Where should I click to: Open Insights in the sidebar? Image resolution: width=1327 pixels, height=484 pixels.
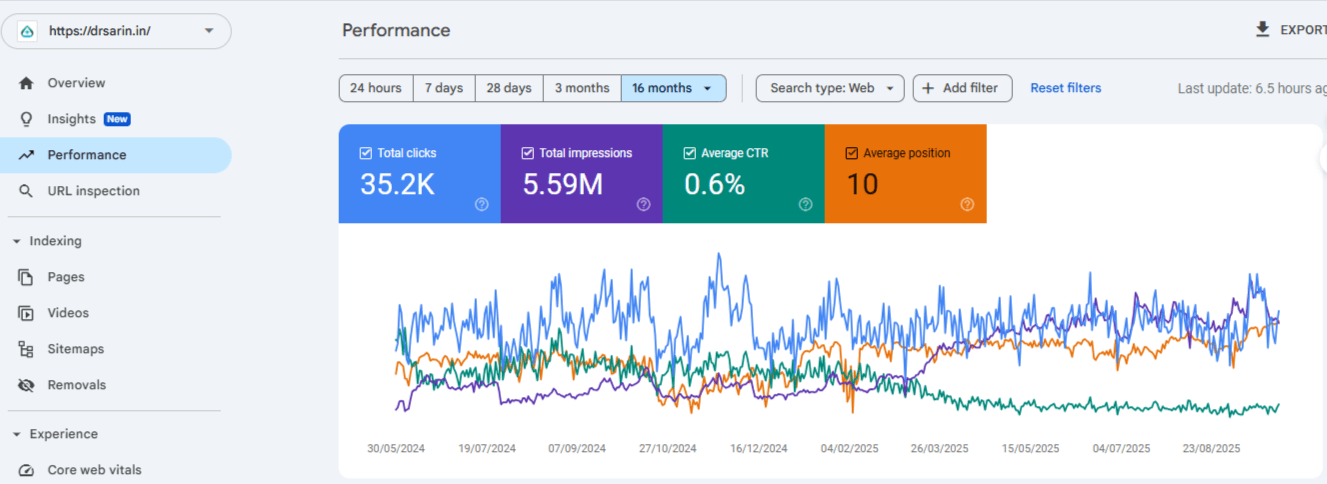pyautogui.click(x=115, y=119)
